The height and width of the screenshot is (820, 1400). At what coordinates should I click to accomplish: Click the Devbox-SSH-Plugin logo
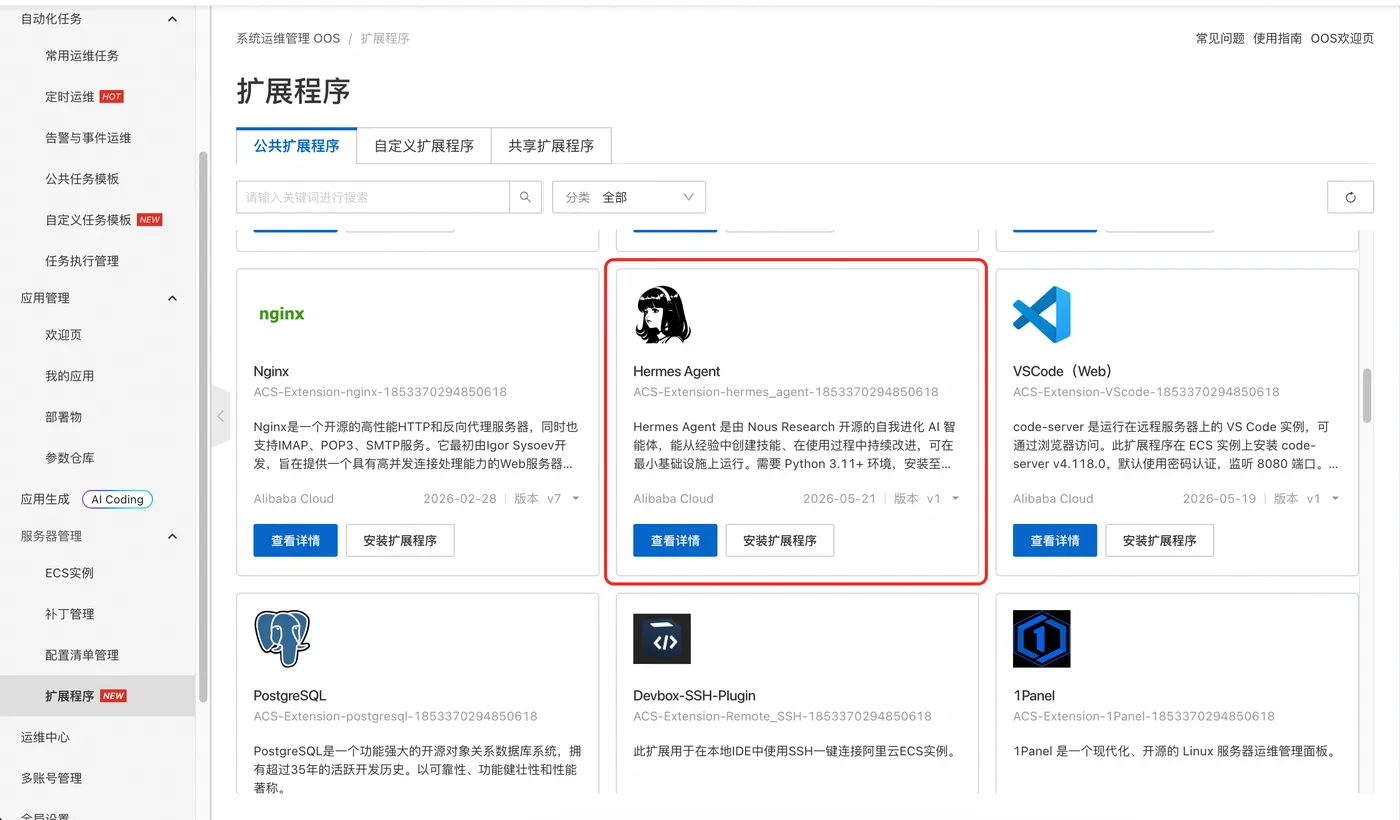click(x=662, y=639)
